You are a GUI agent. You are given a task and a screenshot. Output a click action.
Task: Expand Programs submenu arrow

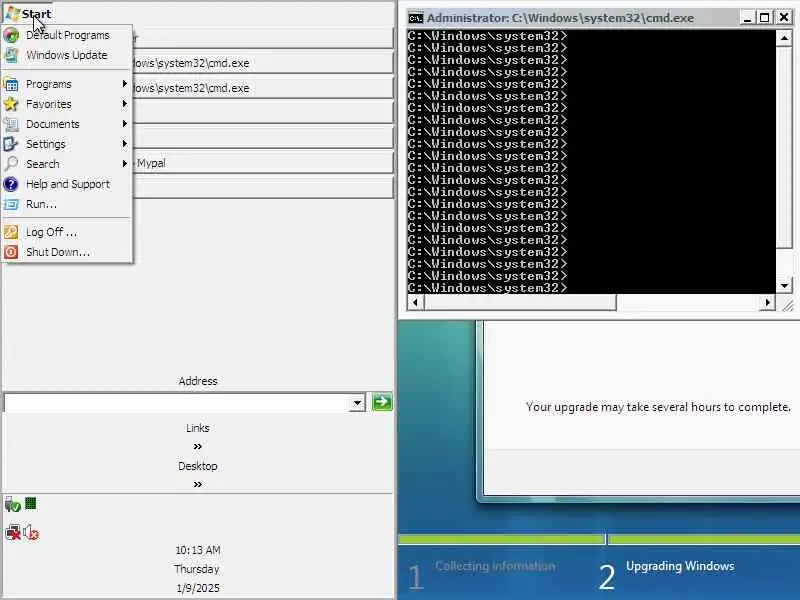pos(124,84)
